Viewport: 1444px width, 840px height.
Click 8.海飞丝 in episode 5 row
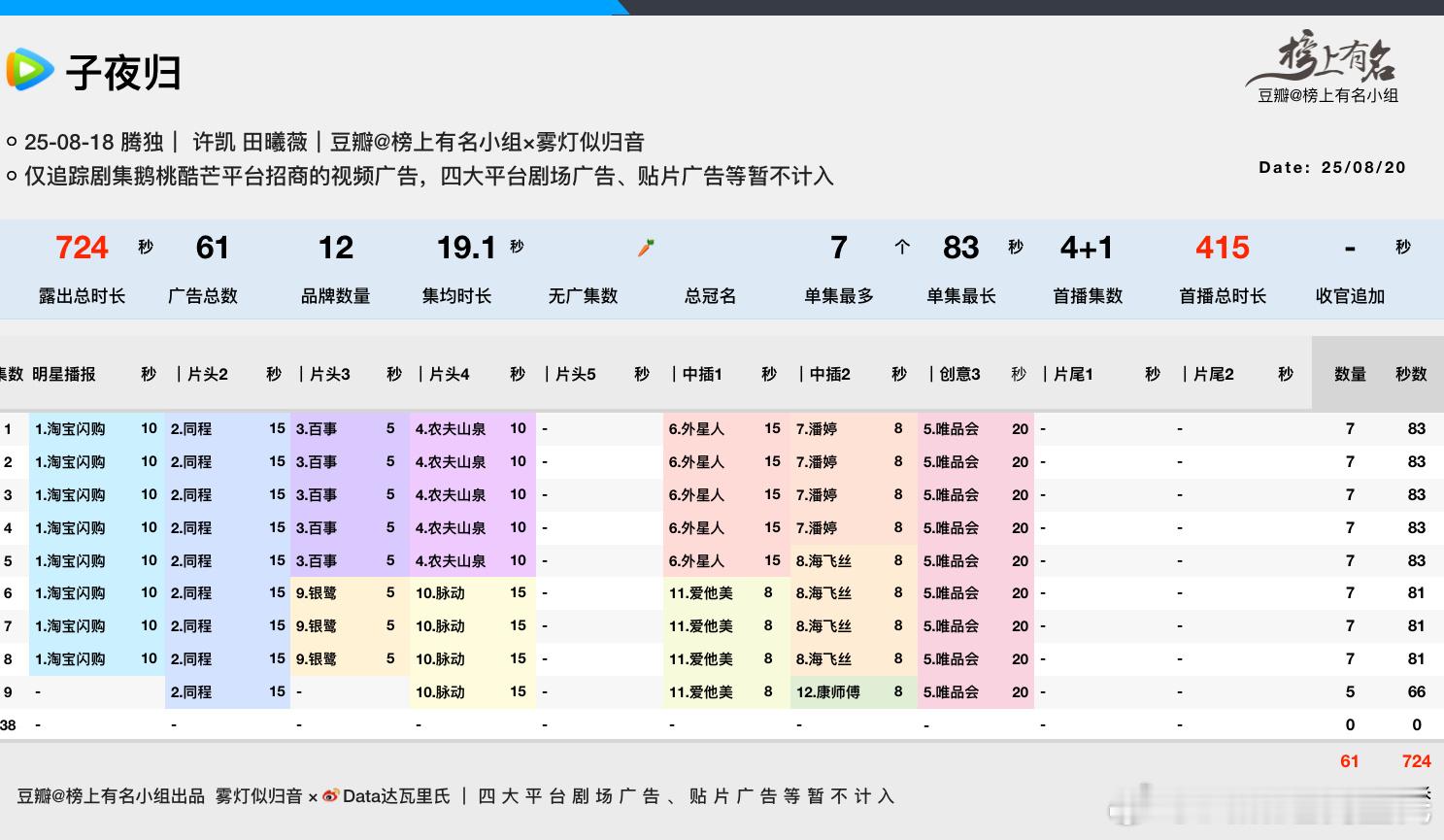pos(823,560)
